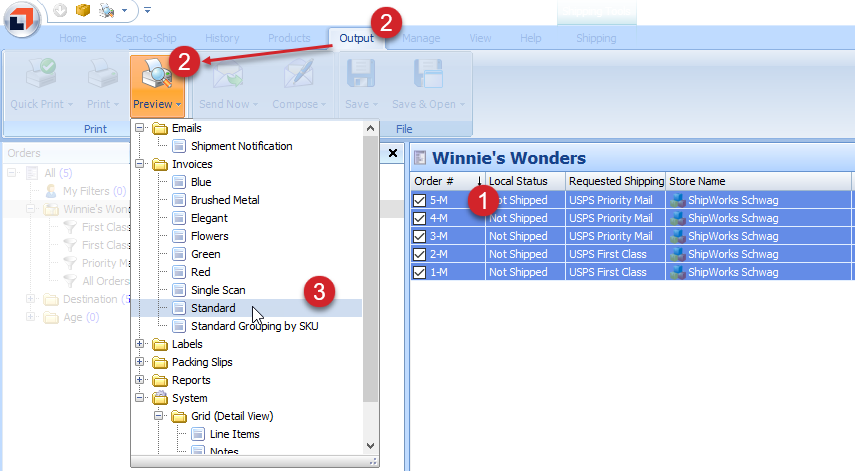Viewport: 855px width, 471px height.
Task: Collapse the Grid (Detail View) node
Action: [159, 415]
